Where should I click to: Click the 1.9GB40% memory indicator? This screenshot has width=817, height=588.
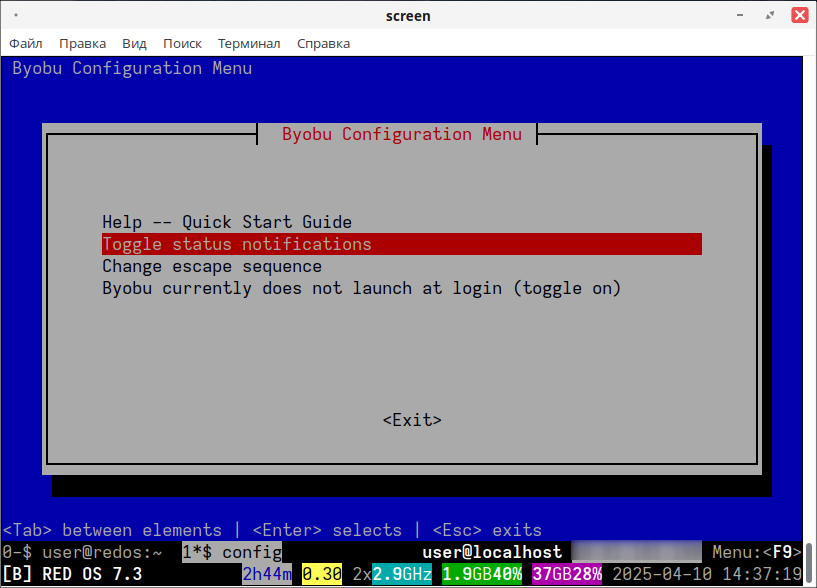tap(482, 574)
